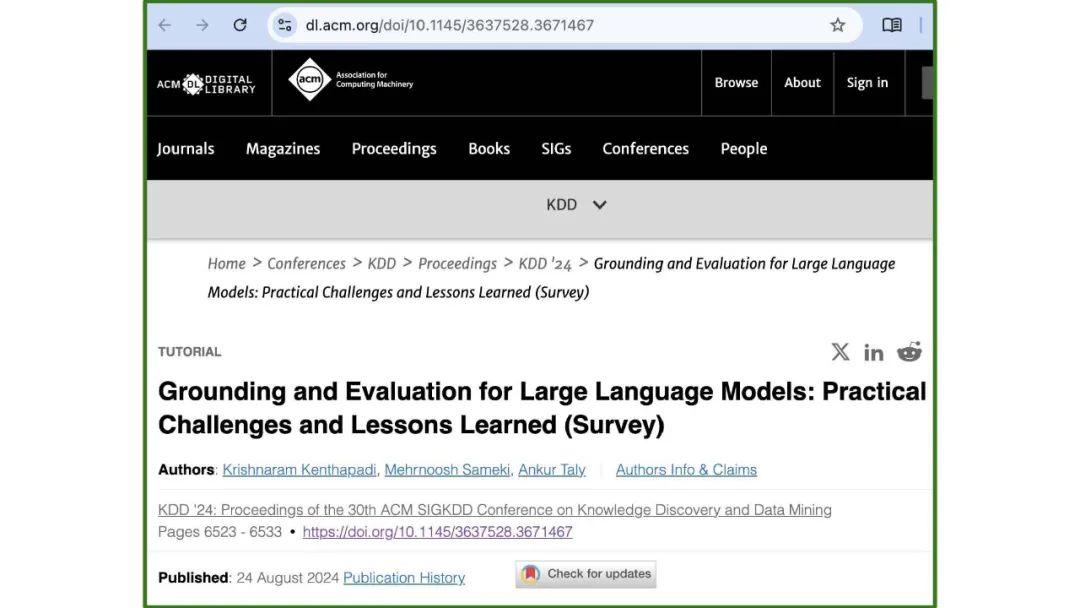Click the ACM Digital Library logo
The image size is (1080, 608).
206,84
